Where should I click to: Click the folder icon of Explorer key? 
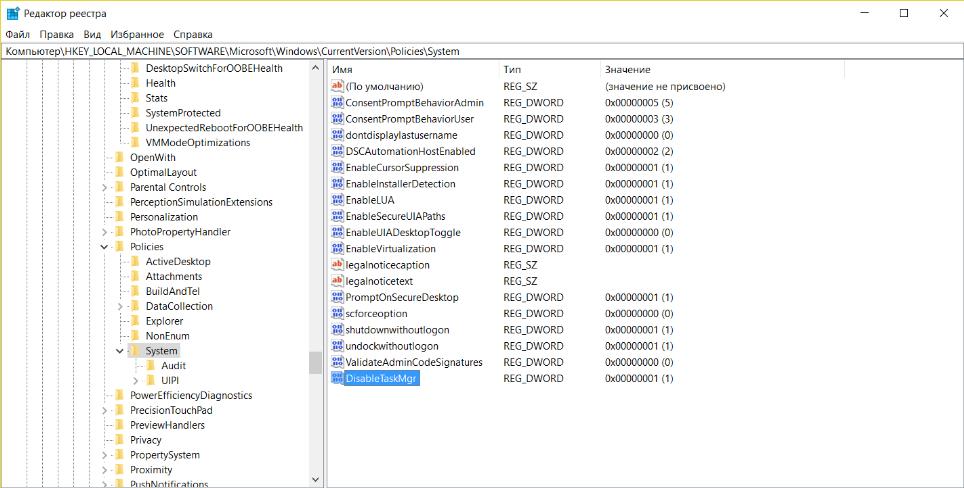click(x=135, y=321)
